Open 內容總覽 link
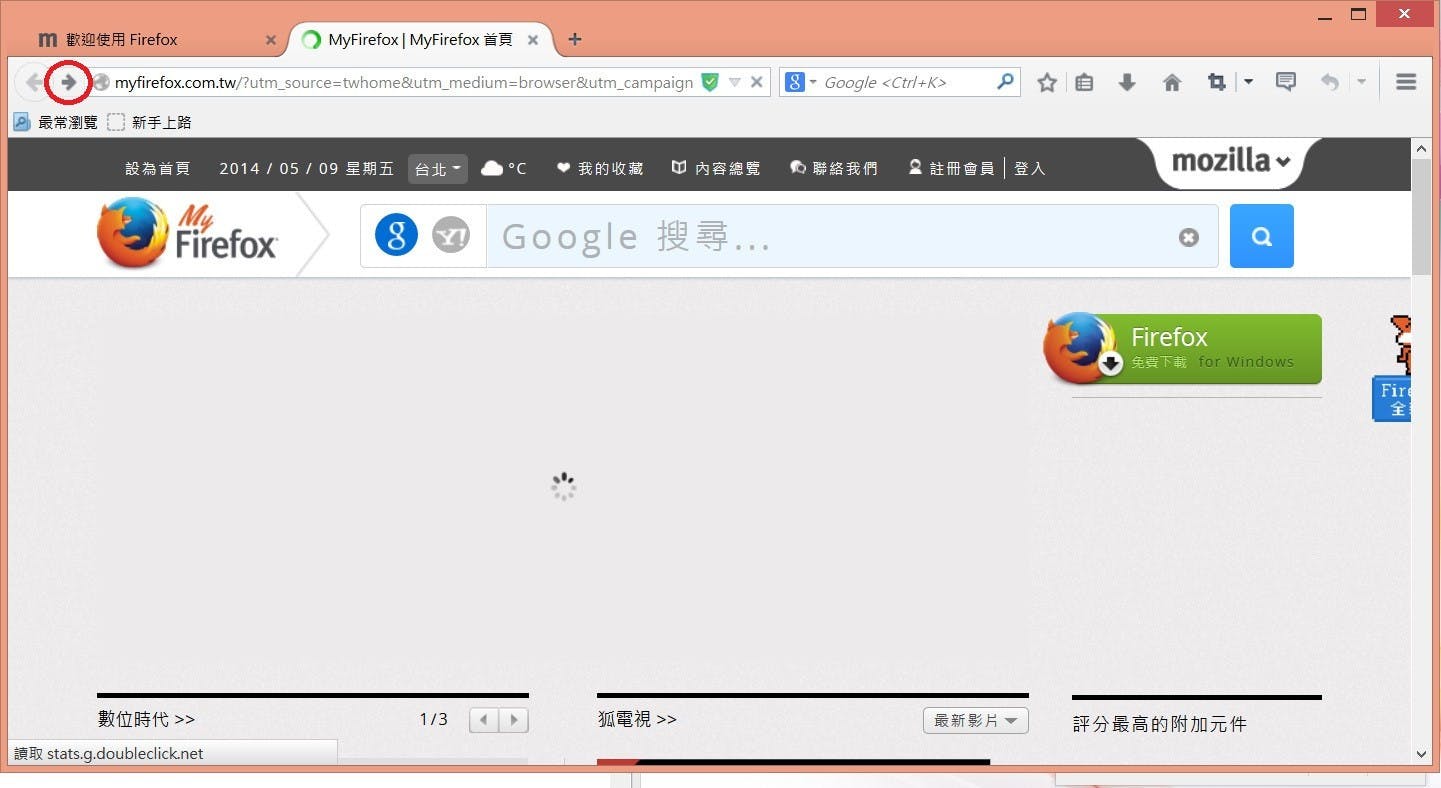 [x=716, y=168]
